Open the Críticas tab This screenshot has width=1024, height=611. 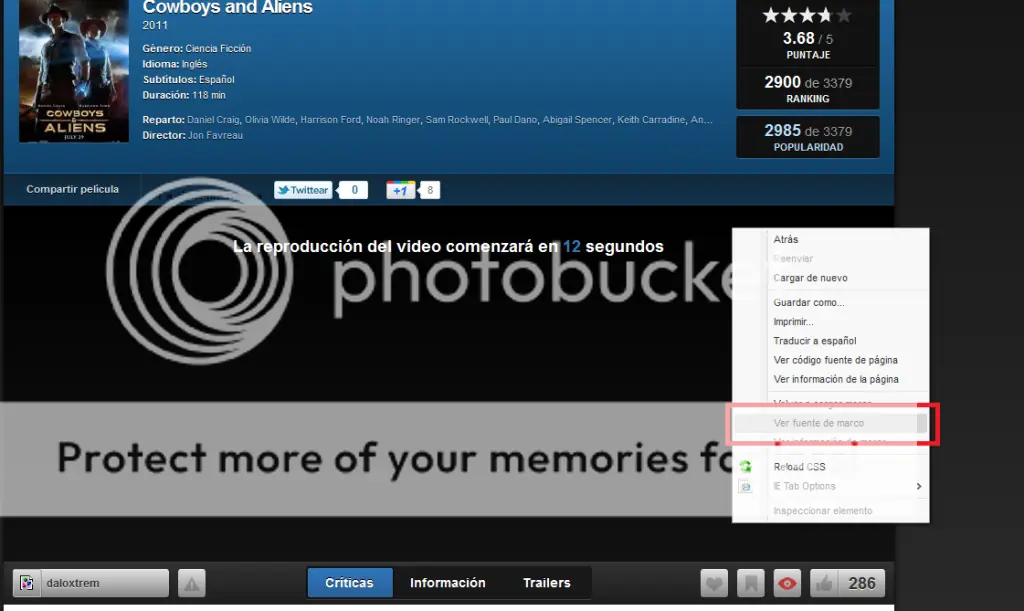[x=349, y=582]
